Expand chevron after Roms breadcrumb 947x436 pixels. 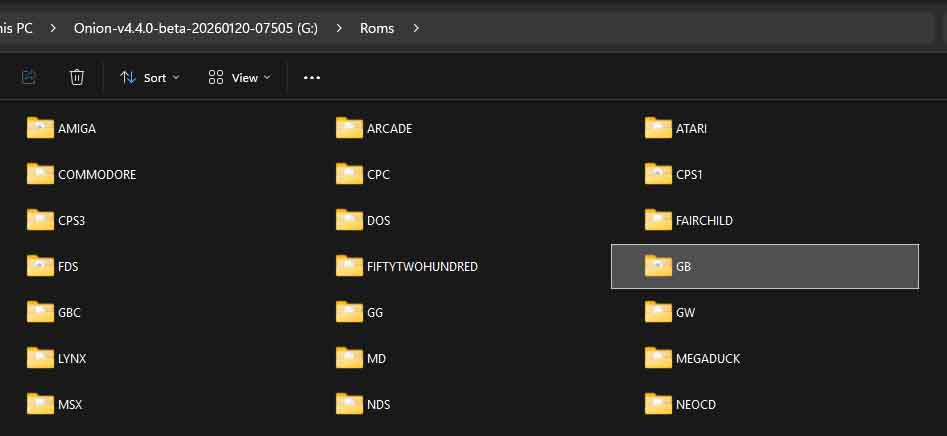click(416, 28)
